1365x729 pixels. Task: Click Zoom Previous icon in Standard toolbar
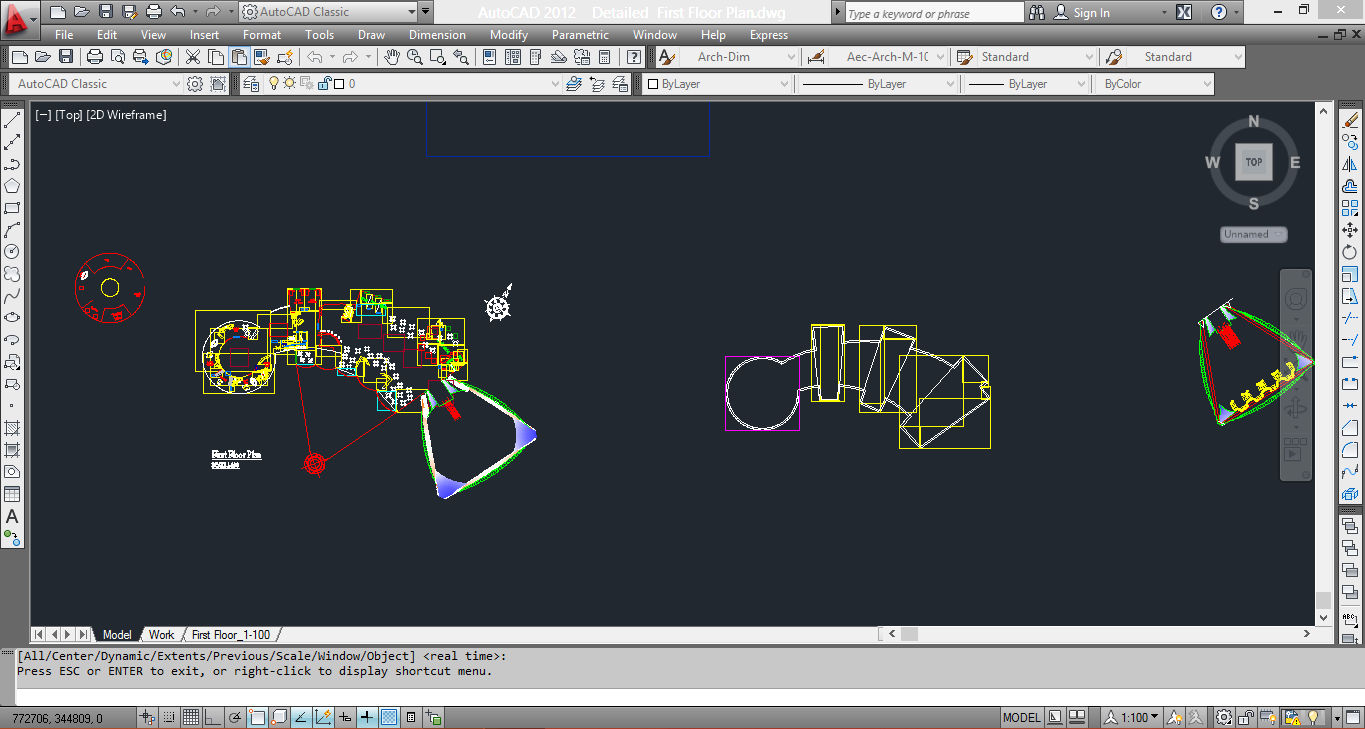point(459,57)
